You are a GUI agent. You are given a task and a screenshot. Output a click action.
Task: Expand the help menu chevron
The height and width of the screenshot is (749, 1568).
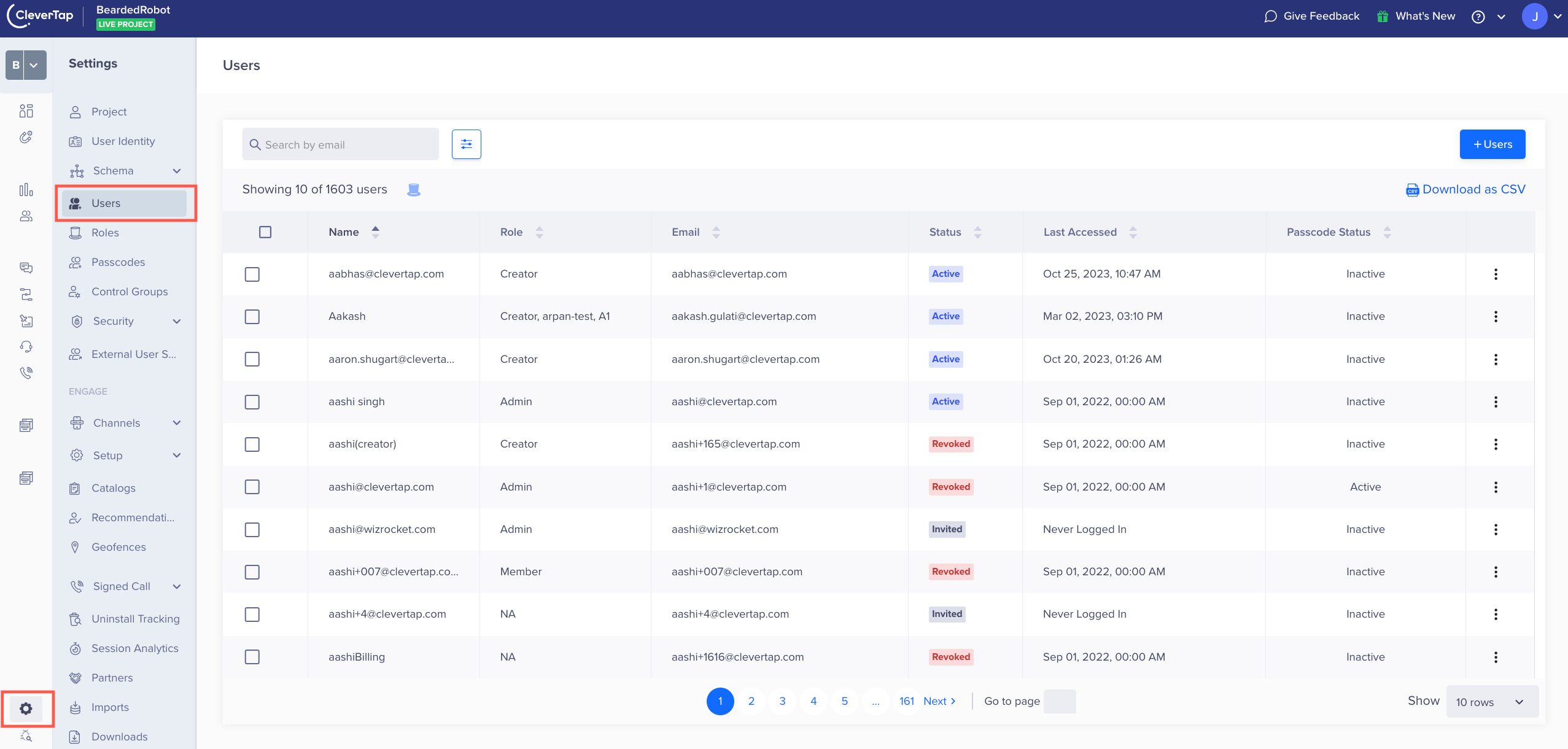(x=1501, y=17)
